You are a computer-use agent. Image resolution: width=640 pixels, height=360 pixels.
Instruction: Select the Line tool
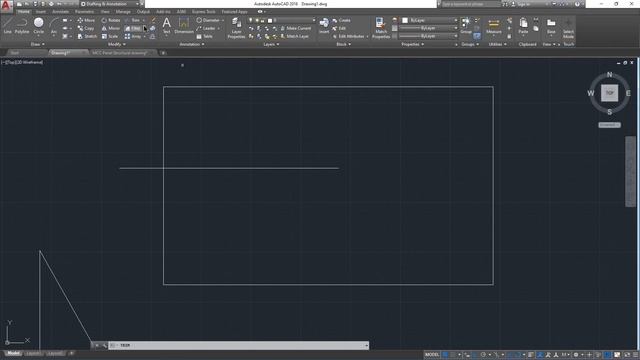[x=7, y=25]
